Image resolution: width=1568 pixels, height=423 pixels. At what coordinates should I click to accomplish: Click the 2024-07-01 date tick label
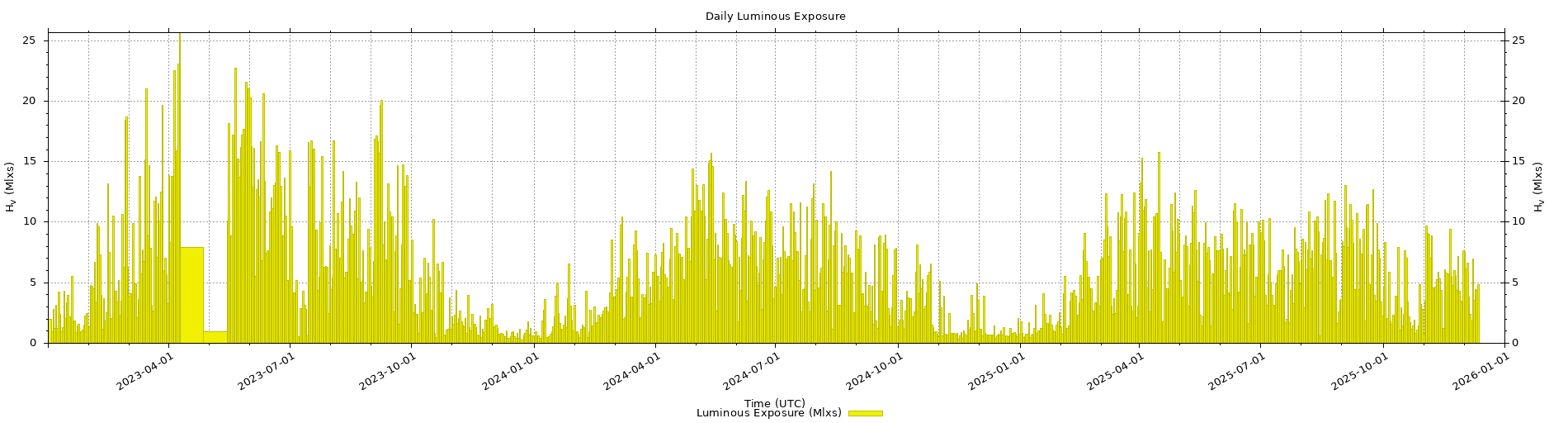click(x=753, y=372)
